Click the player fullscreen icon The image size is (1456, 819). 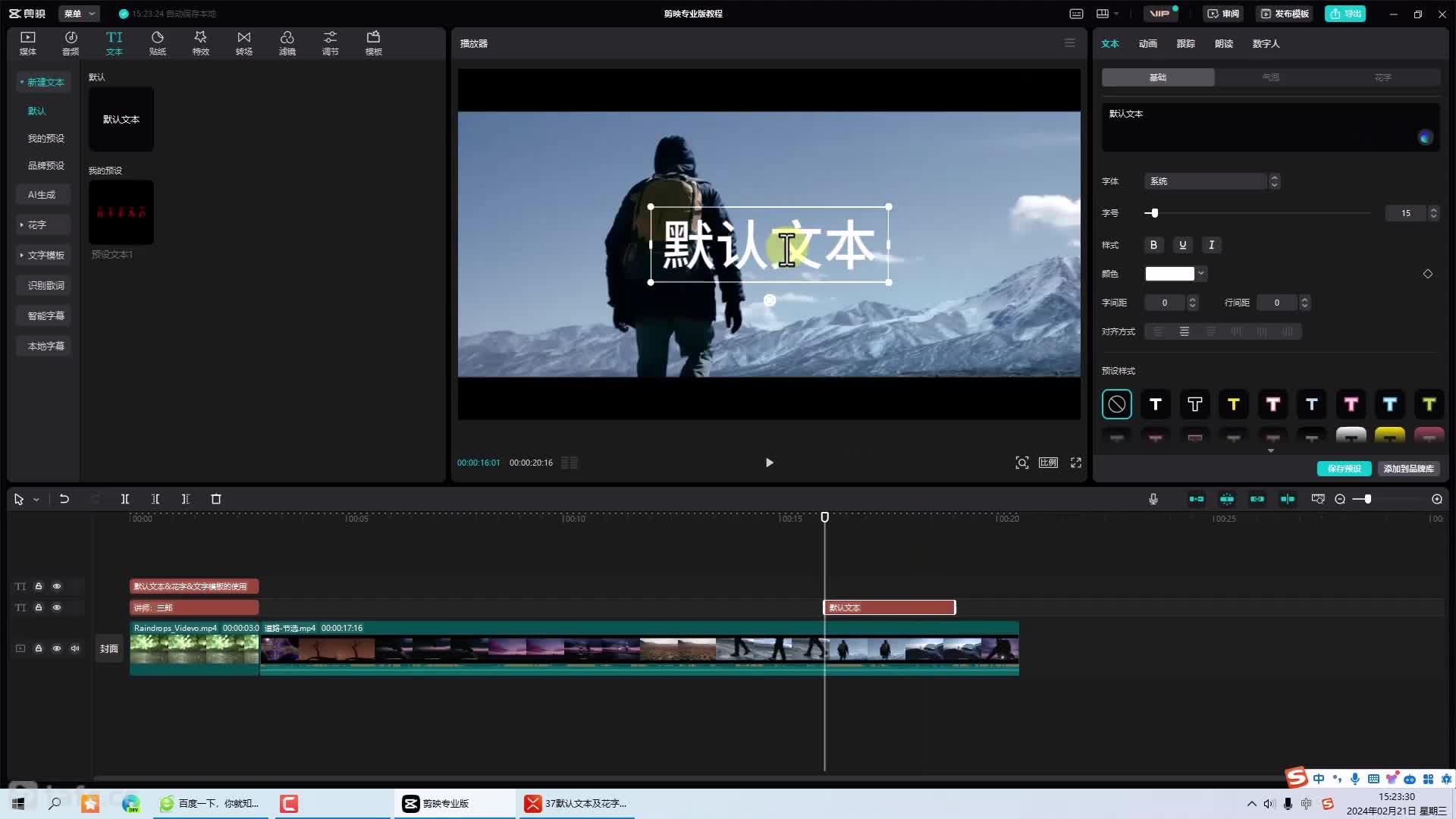click(1076, 463)
